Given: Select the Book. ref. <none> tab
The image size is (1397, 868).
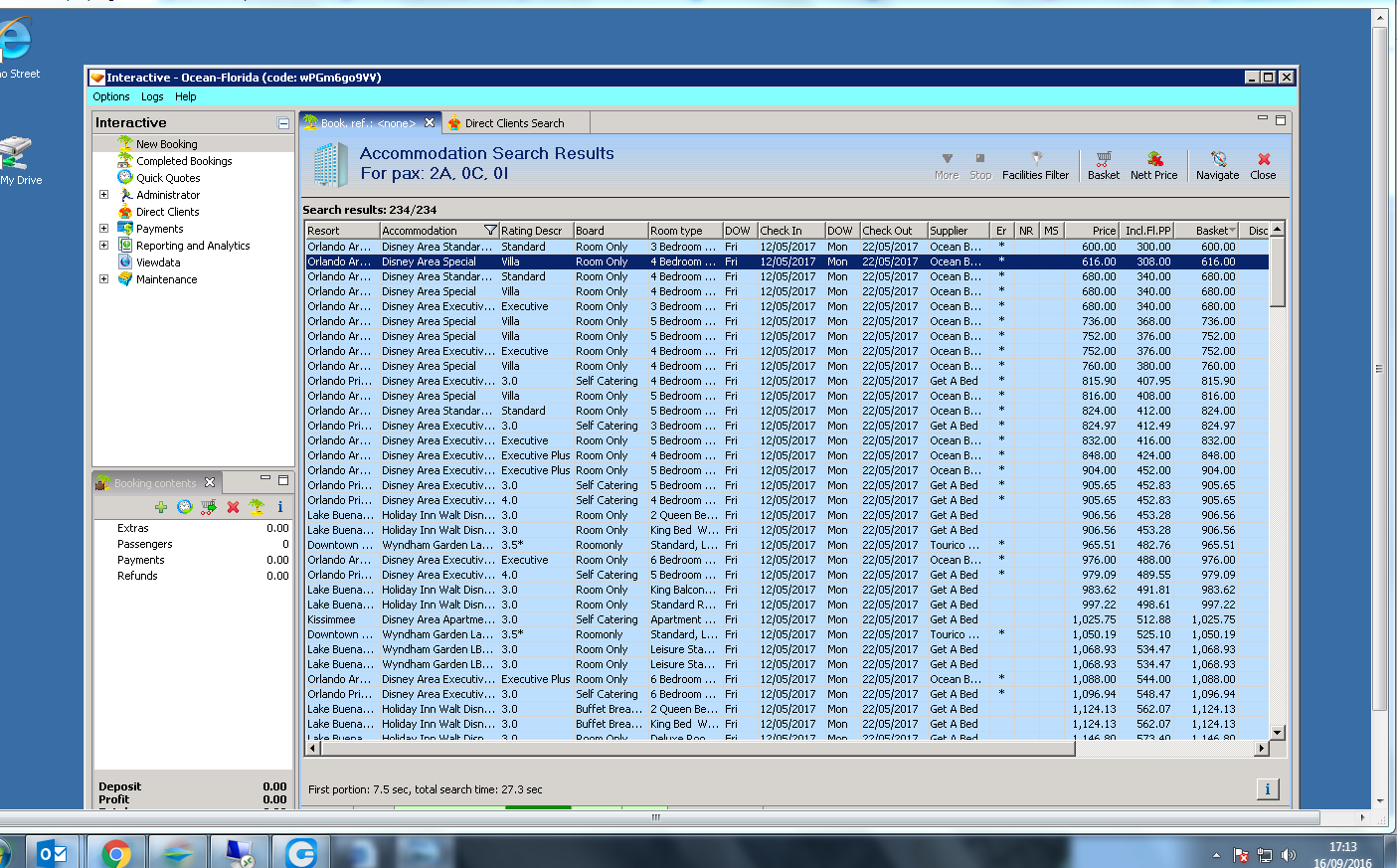Looking at the screenshot, I should (369, 122).
